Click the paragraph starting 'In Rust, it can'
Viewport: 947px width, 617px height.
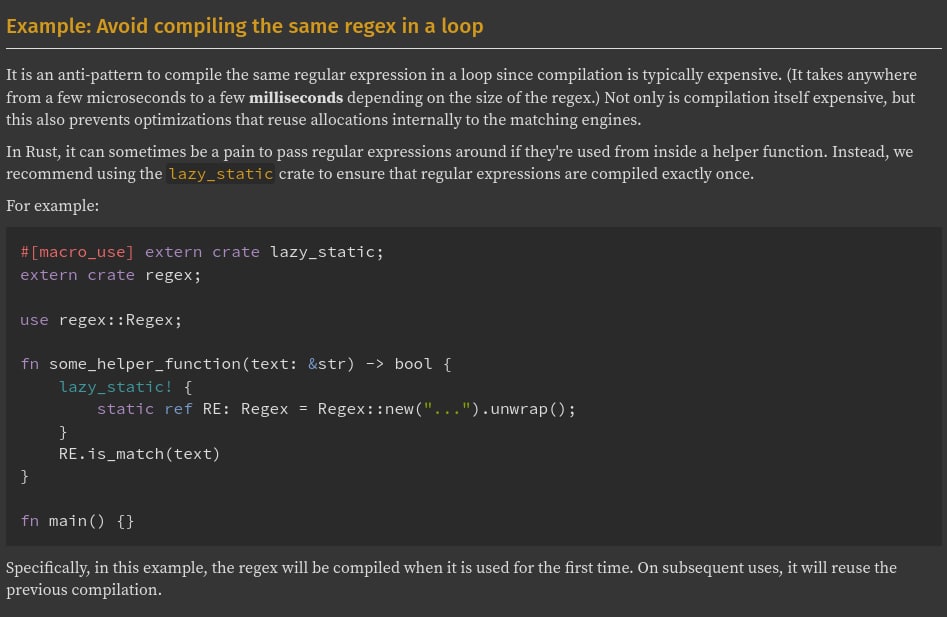coord(460,163)
